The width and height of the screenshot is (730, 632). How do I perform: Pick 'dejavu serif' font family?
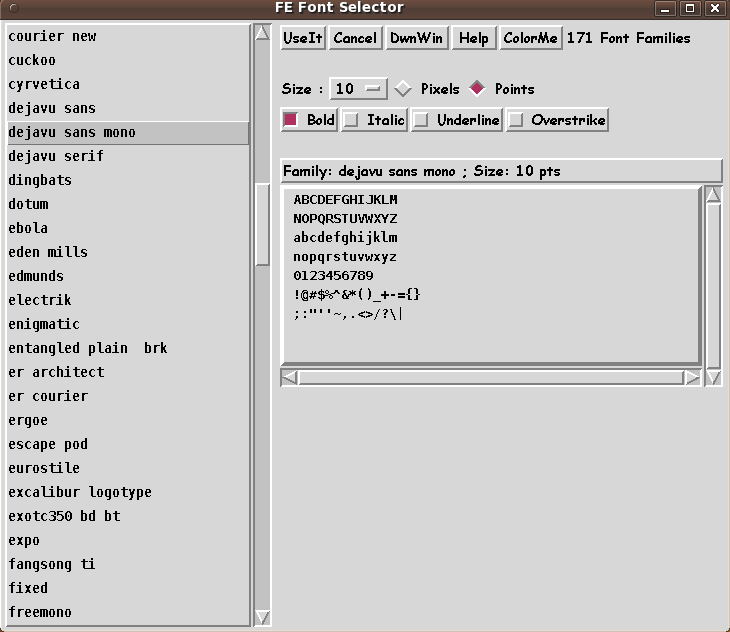128,156
